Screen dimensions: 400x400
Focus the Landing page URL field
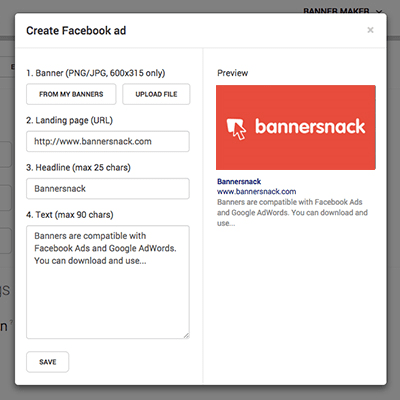(108, 141)
